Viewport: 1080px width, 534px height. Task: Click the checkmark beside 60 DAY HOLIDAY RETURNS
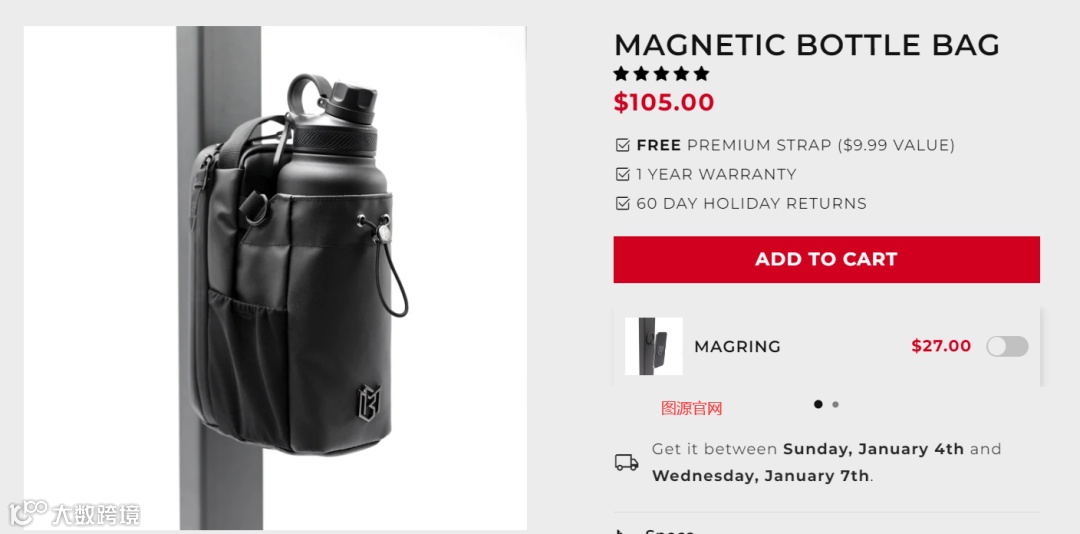click(x=623, y=203)
